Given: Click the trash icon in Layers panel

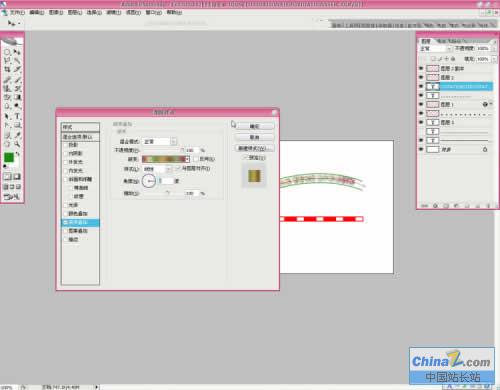Looking at the screenshot, I should coord(488,206).
